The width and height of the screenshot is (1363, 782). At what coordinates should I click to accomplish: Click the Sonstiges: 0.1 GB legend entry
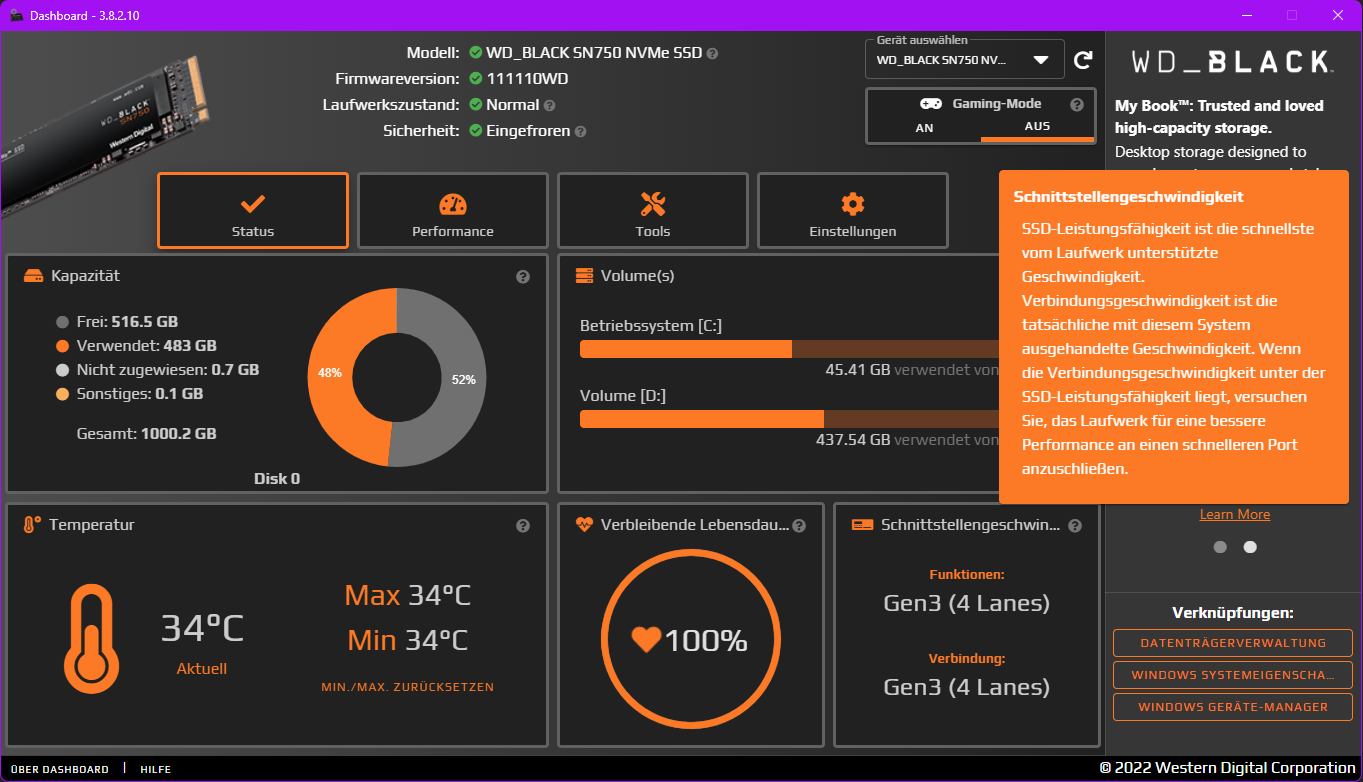coord(129,394)
